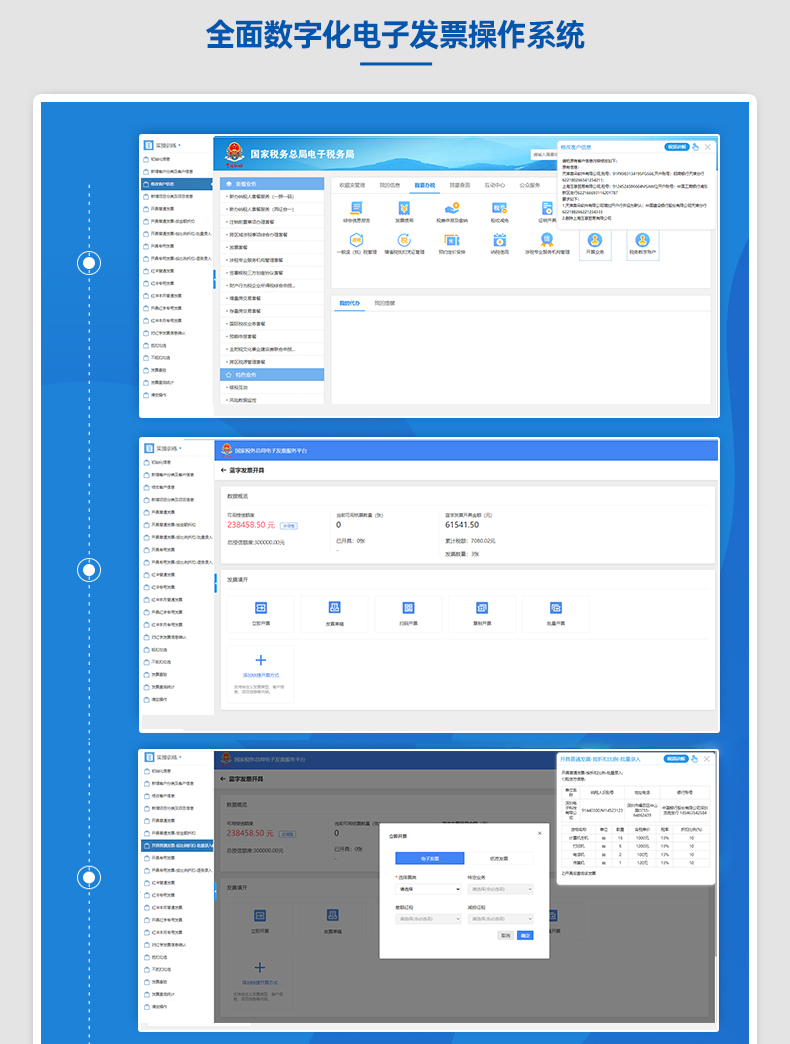Image resolution: width=790 pixels, height=1044 pixels.
Task: Open the 我的提醒 tab
Action: coord(384,302)
